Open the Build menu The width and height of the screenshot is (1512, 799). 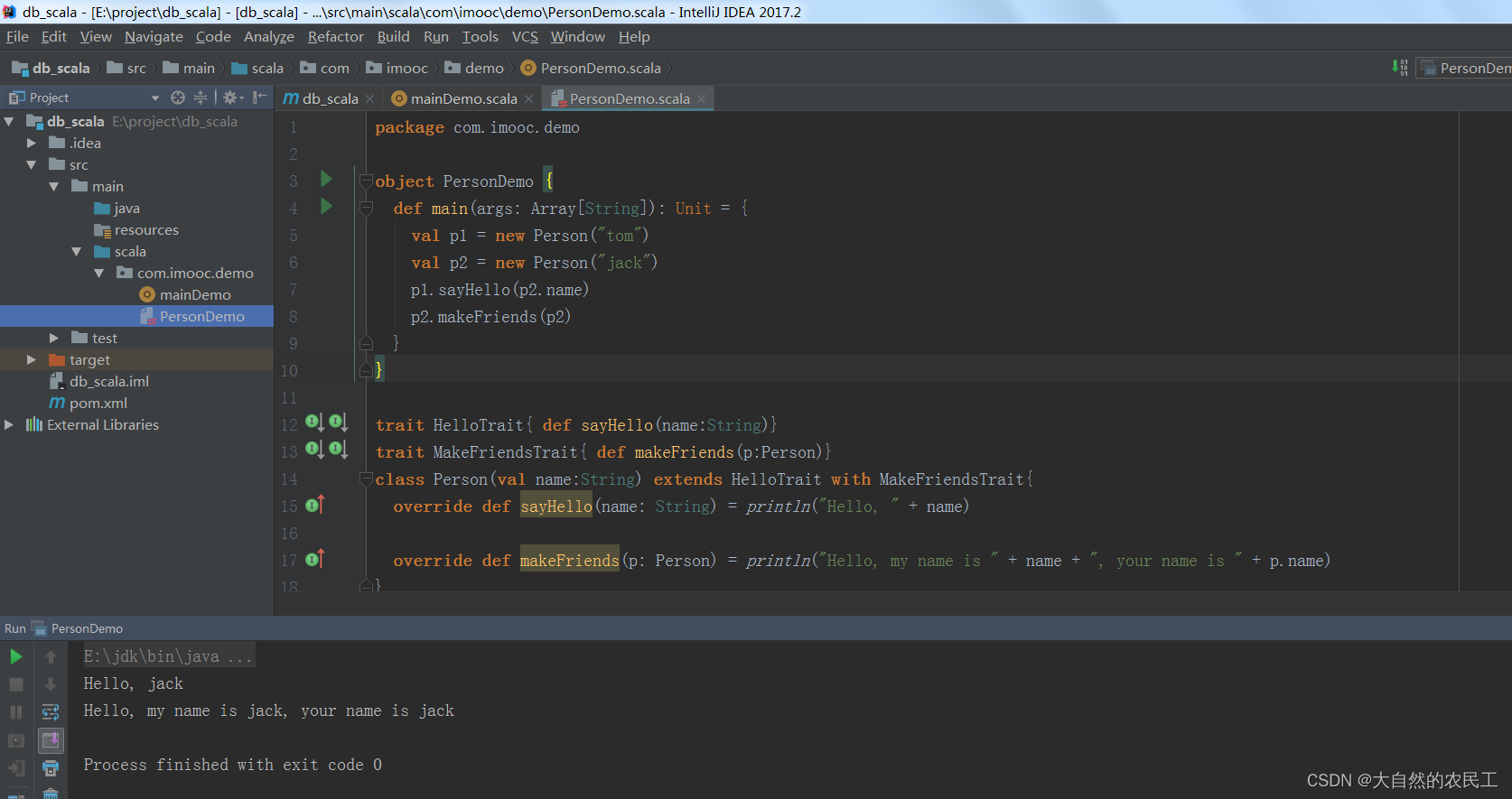393,37
